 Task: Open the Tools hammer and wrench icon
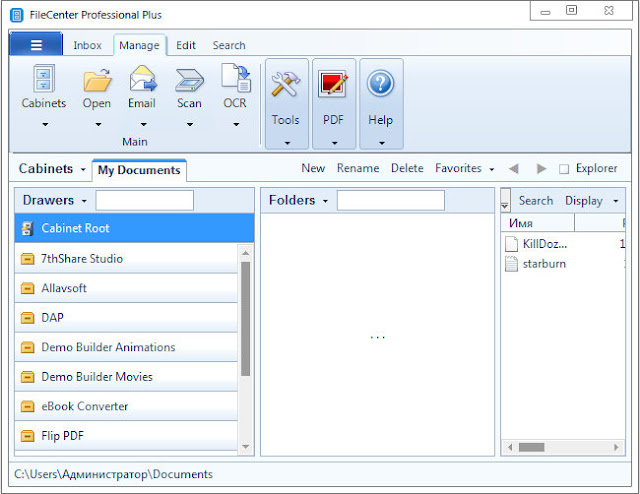[x=286, y=84]
